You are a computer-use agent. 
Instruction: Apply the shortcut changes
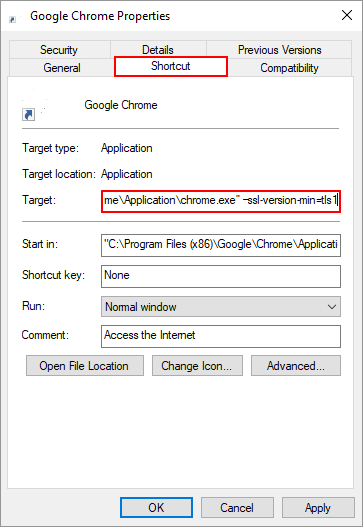[318, 508]
